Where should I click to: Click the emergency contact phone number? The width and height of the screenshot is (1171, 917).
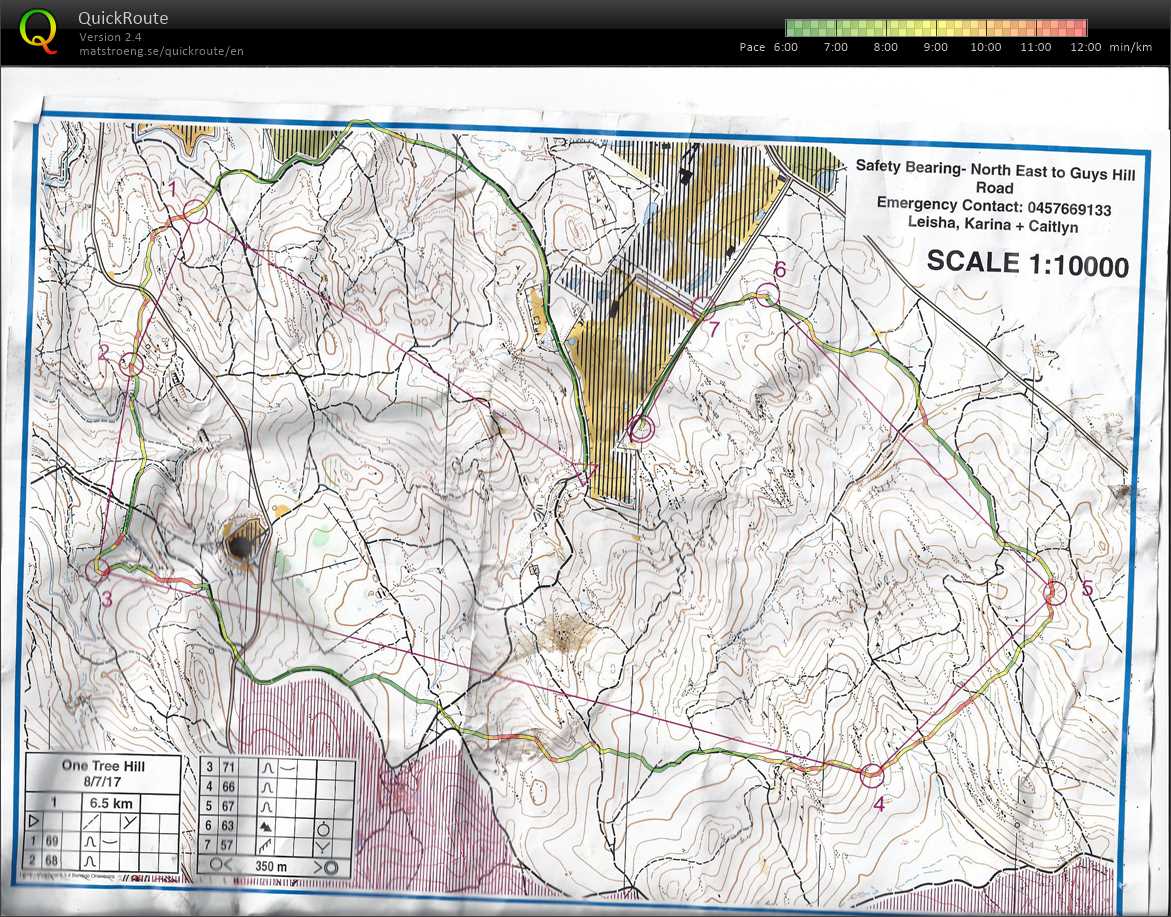coord(1068,208)
